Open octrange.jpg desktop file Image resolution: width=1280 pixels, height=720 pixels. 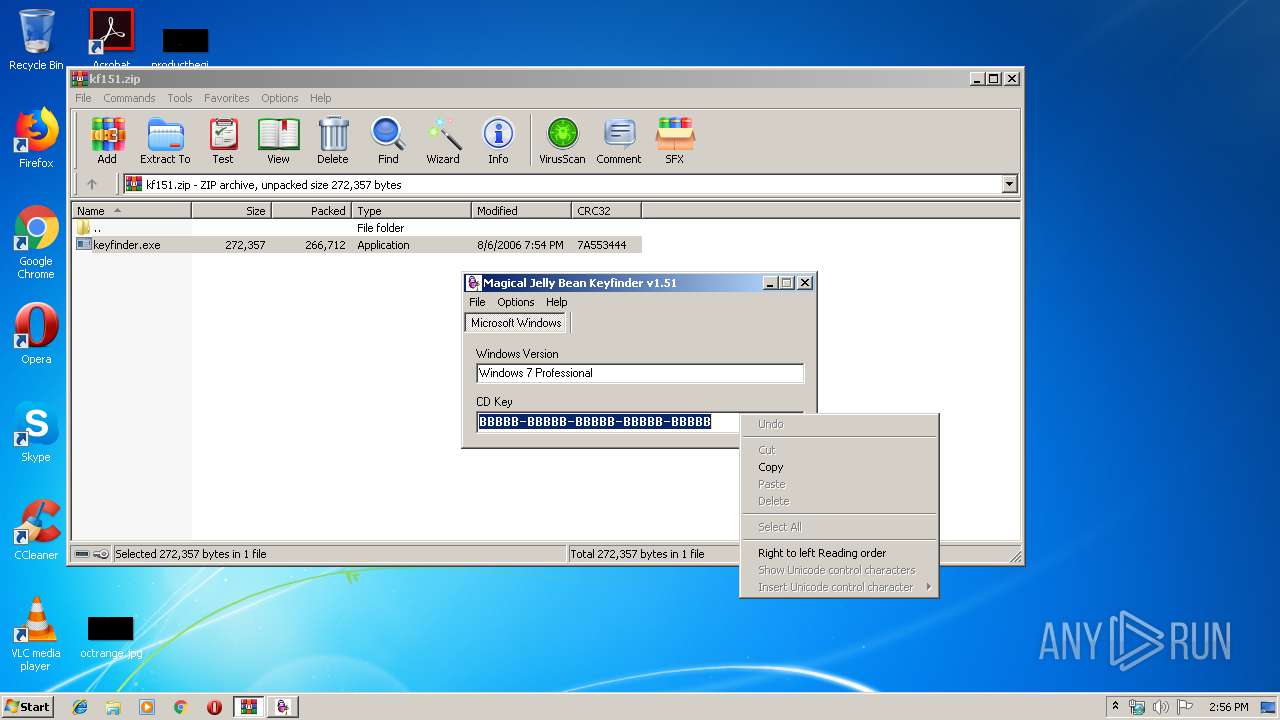[x=111, y=637]
